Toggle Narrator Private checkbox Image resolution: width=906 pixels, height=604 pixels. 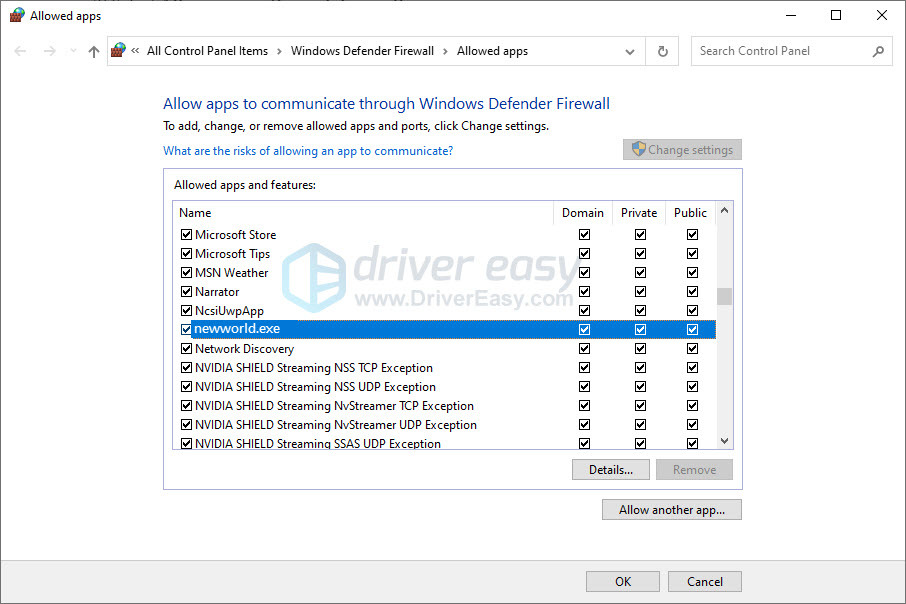pyautogui.click(x=640, y=291)
